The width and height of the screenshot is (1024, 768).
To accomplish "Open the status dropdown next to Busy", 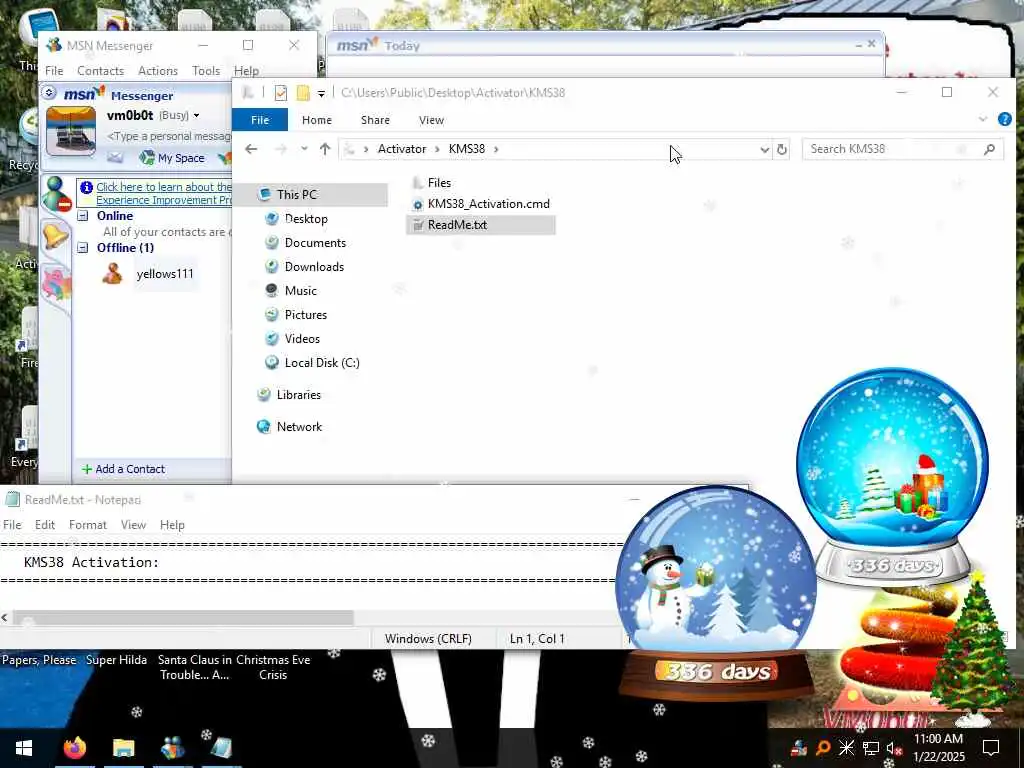I will 196,116.
